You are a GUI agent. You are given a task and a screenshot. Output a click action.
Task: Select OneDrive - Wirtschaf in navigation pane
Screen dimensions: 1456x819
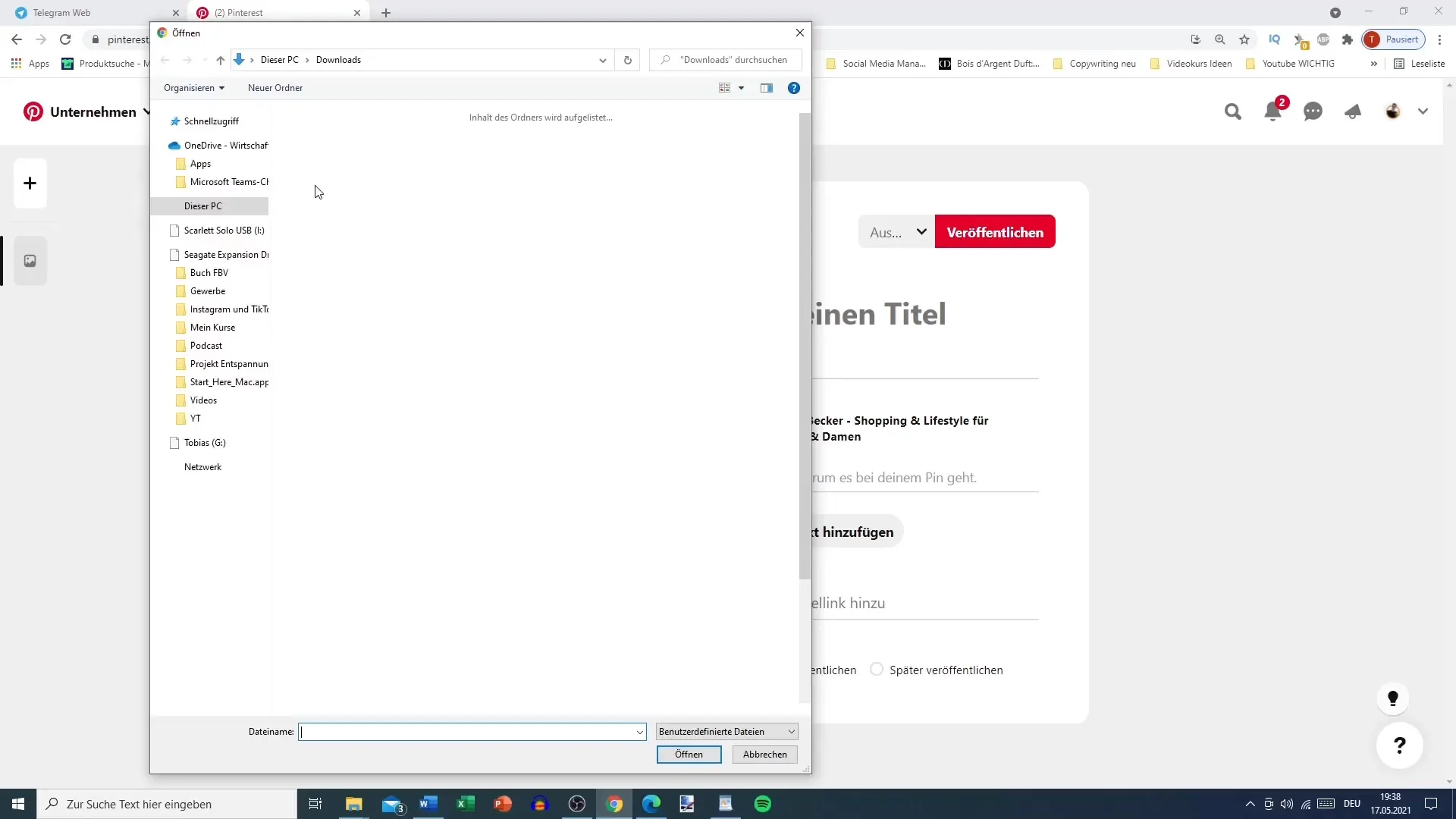(x=218, y=146)
